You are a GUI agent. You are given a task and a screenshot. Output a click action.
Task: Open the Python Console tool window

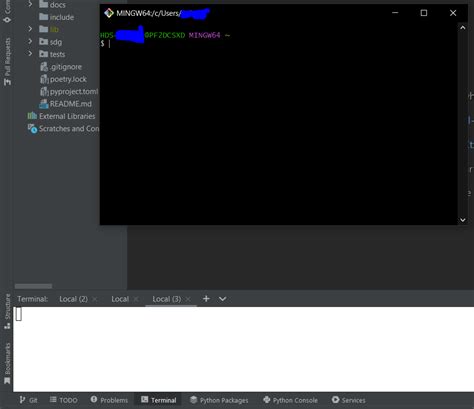click(x=290, y=400)
